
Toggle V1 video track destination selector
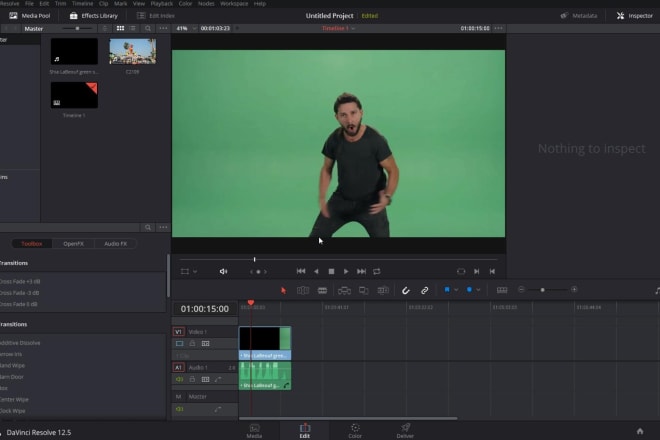click(178, 332)
